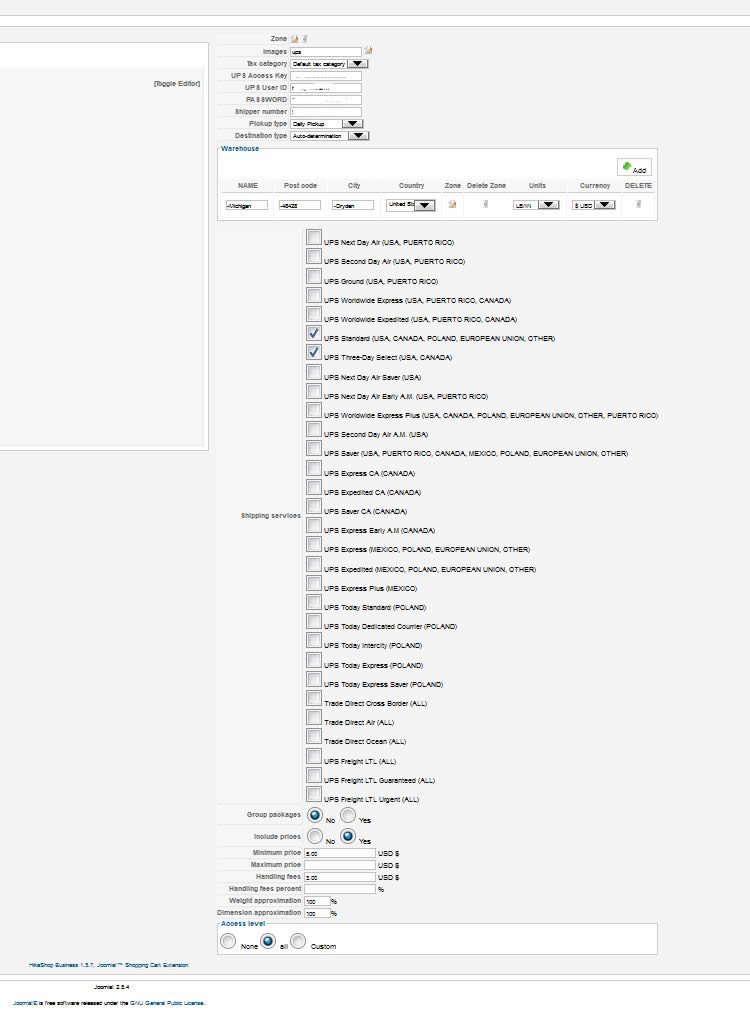Check UPS Express Early A.M (CANADA)
Viewport: 750px width, 1014px height.
tap(314, 525)
